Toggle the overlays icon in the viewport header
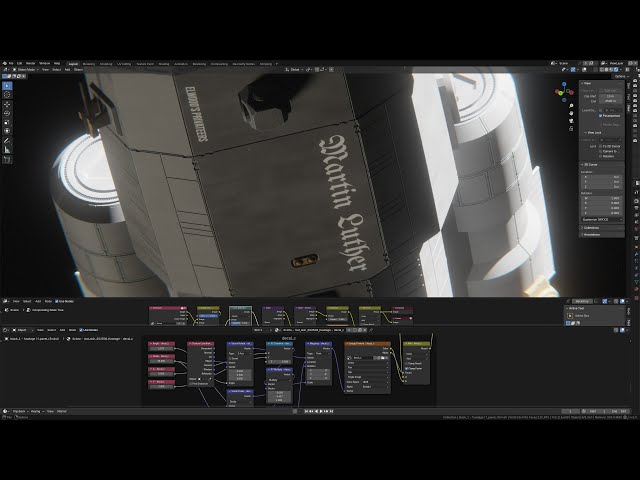The width and height of the screenshot is (640, 480). [x=584, y=70]
